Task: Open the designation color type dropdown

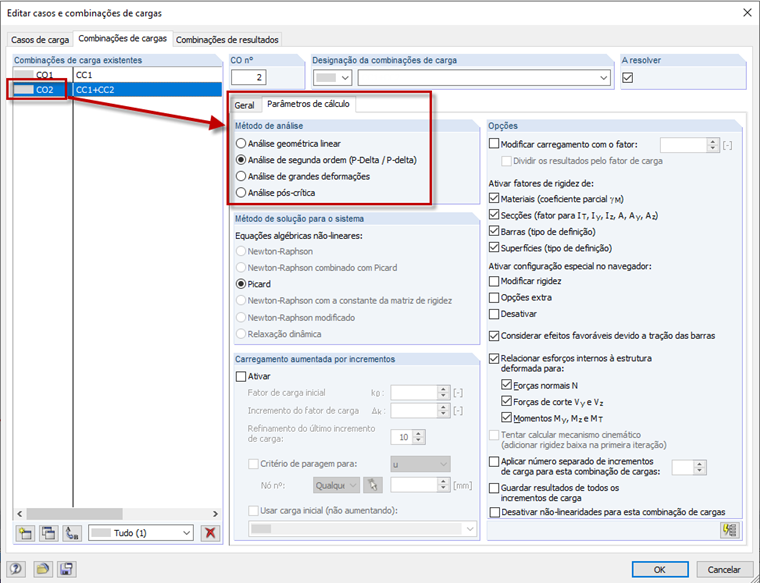Action: click(x=332, y=78)
